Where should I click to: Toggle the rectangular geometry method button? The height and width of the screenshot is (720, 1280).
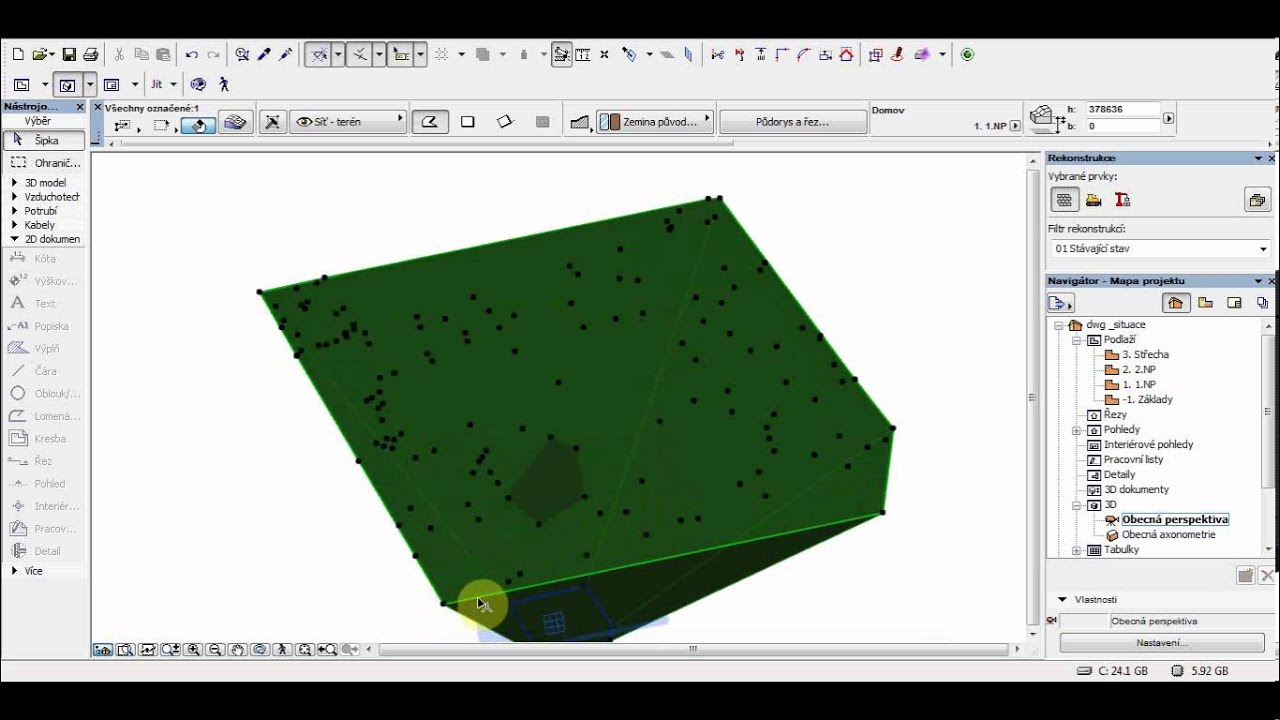pos(467,122)
